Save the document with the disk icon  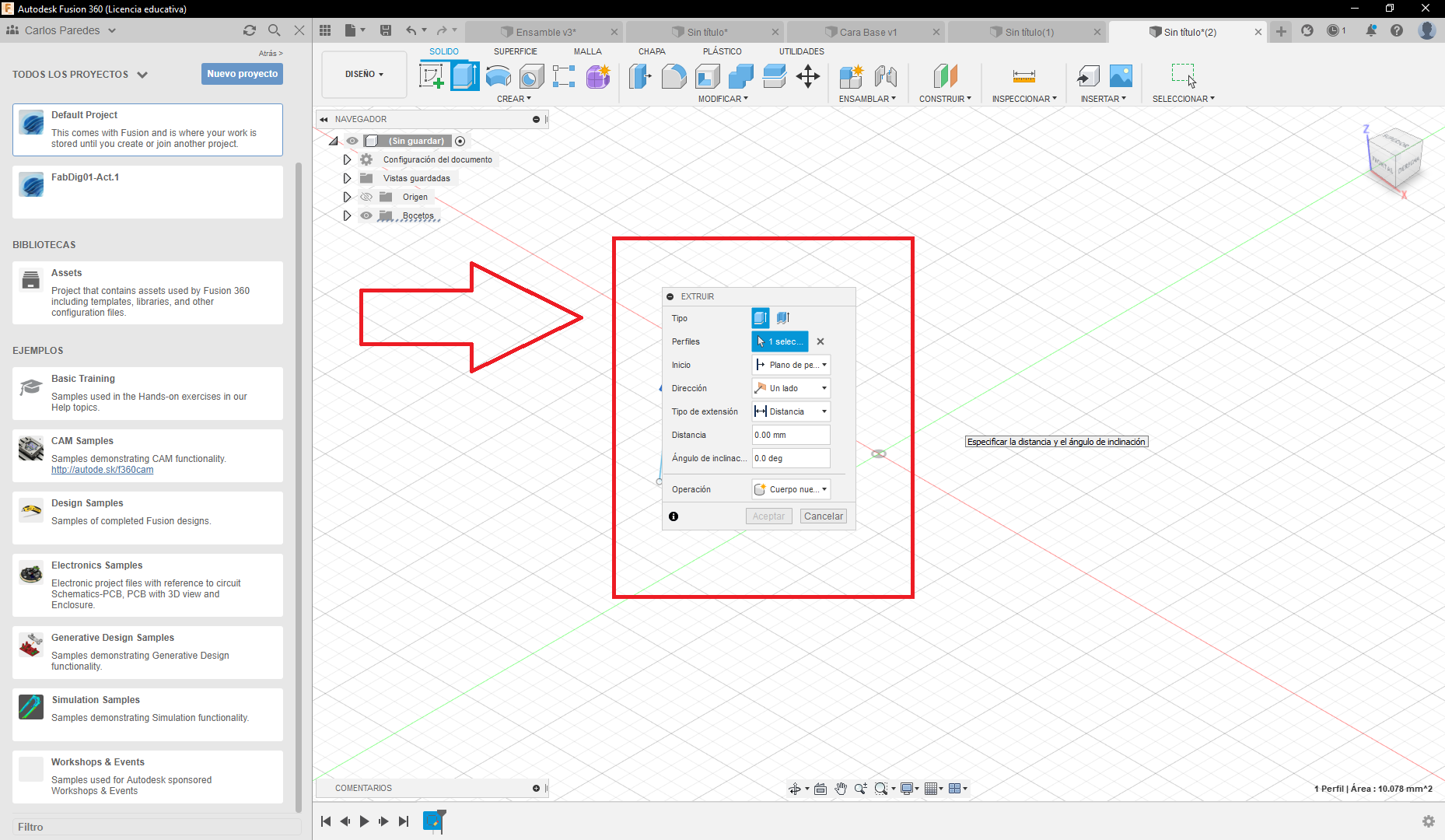coord(386,30)
